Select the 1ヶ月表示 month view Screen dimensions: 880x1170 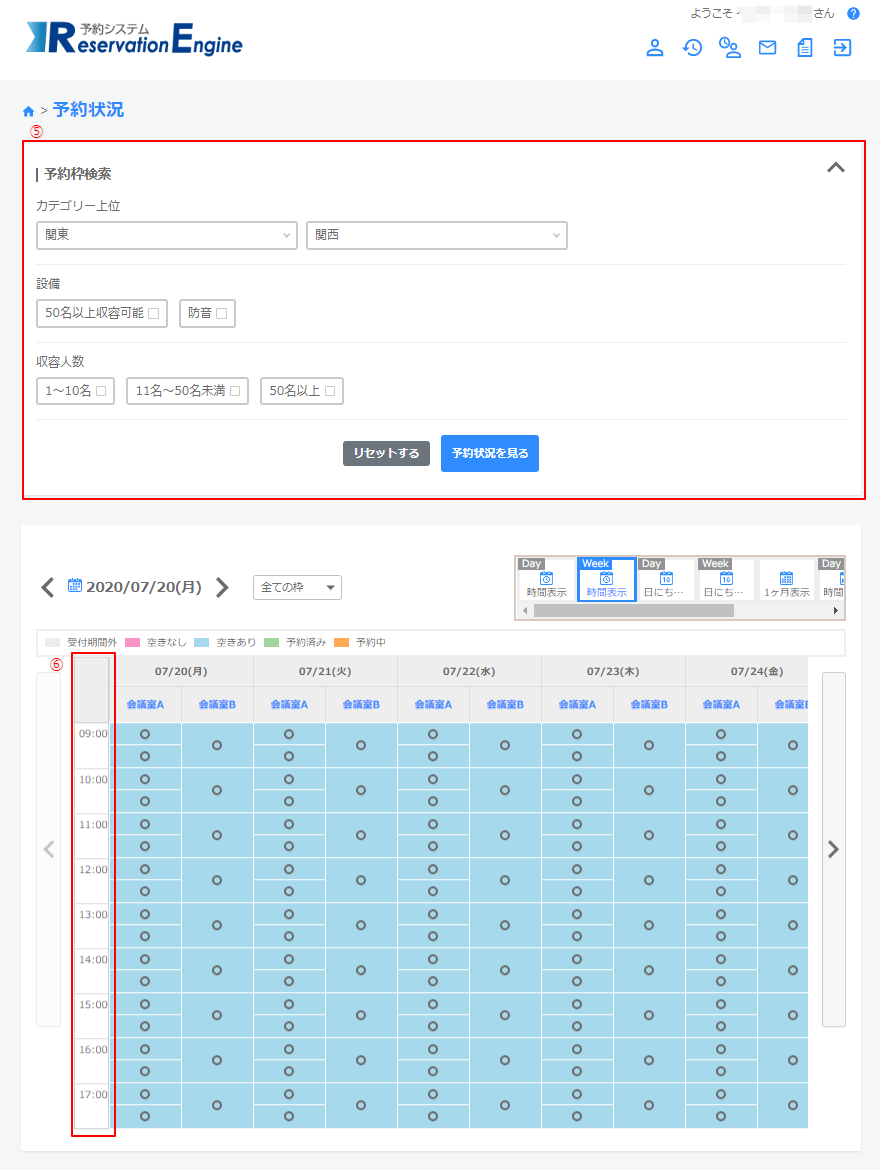[786, 580]
